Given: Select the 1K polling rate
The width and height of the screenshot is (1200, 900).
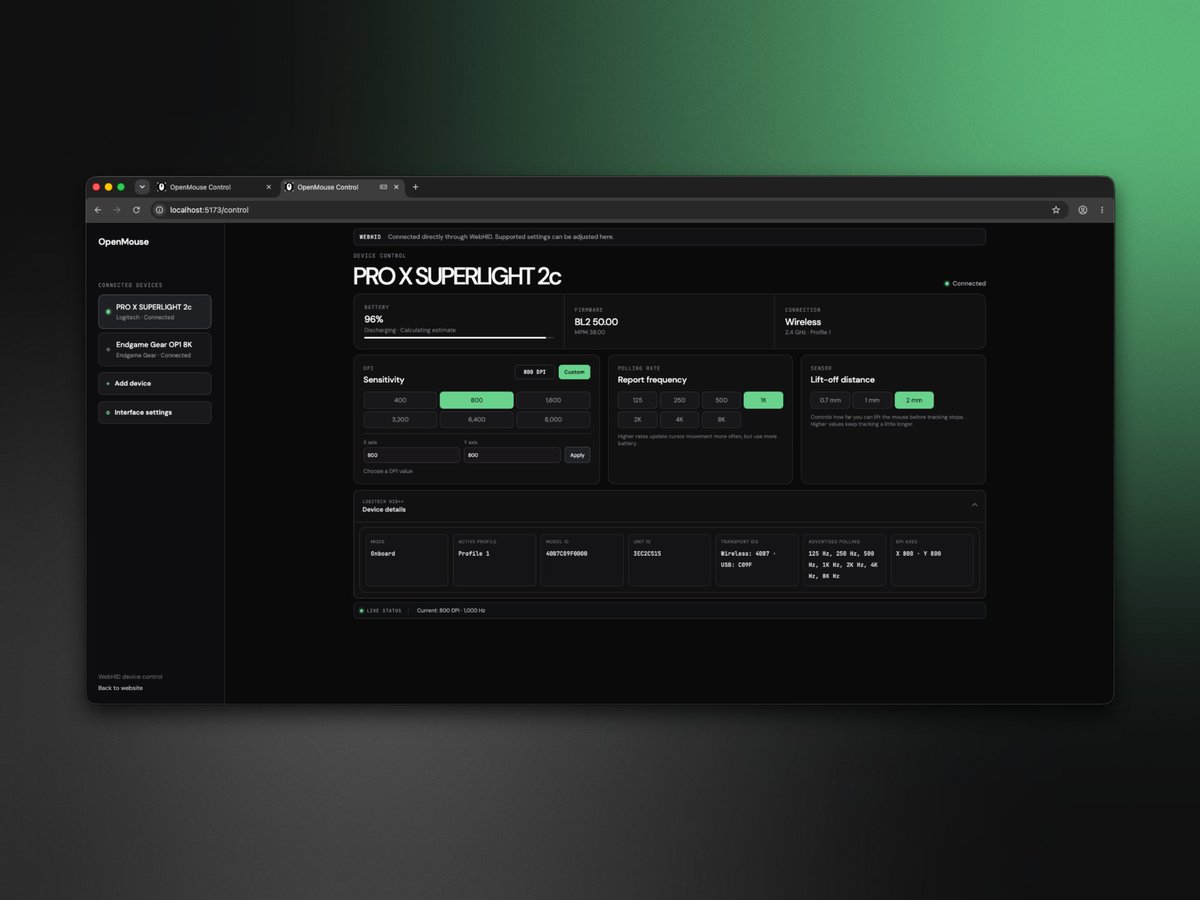Looking at the screenshot, I should (763, 400).
